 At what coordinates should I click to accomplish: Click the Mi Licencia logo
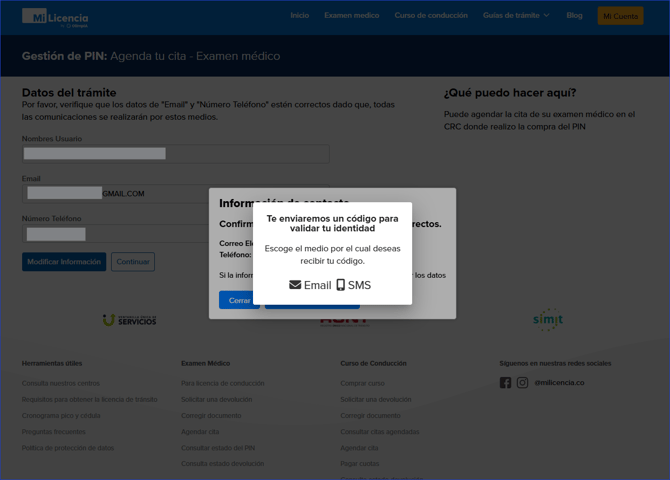click(55, 17)
